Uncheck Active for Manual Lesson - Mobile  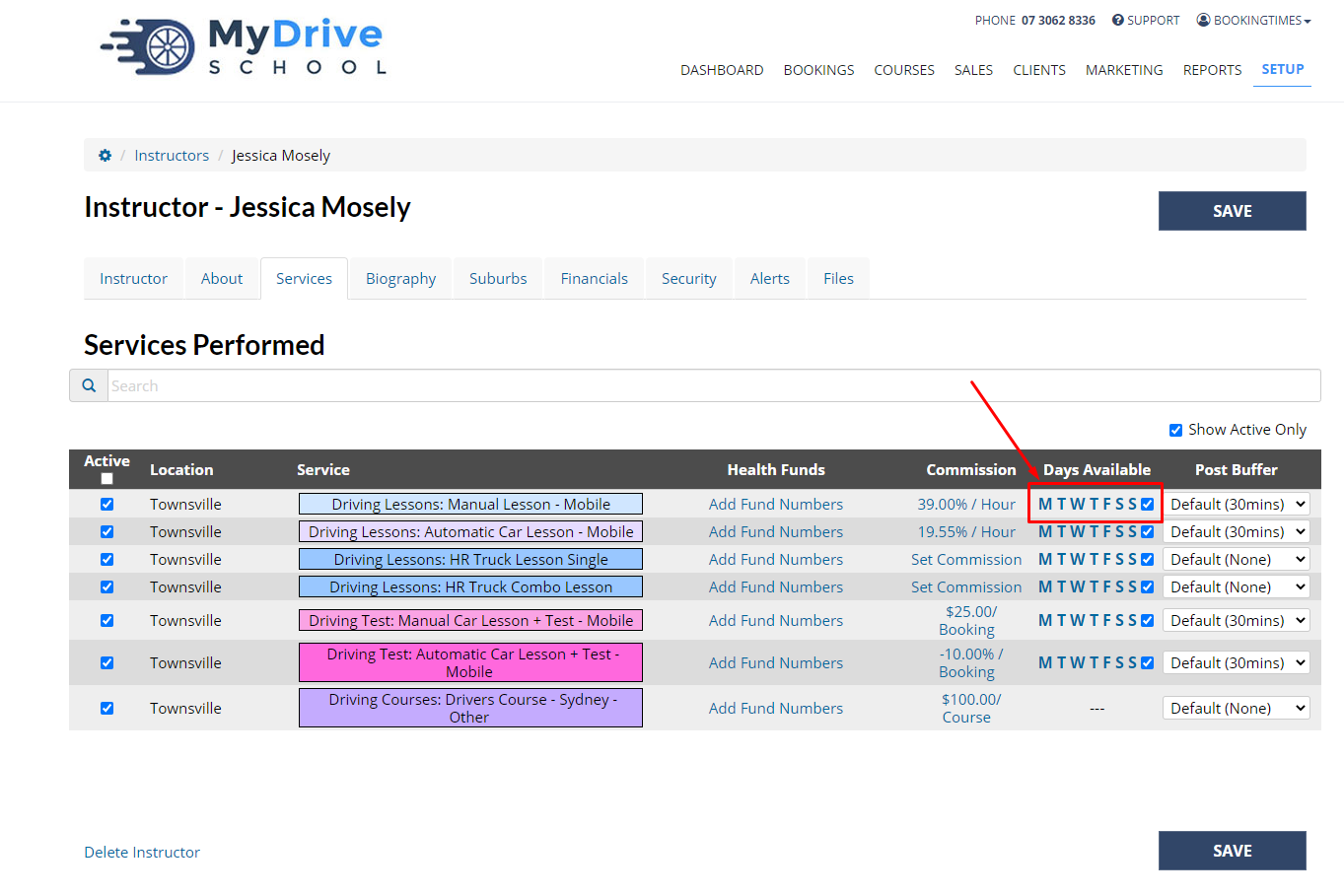tap(106, 504)
